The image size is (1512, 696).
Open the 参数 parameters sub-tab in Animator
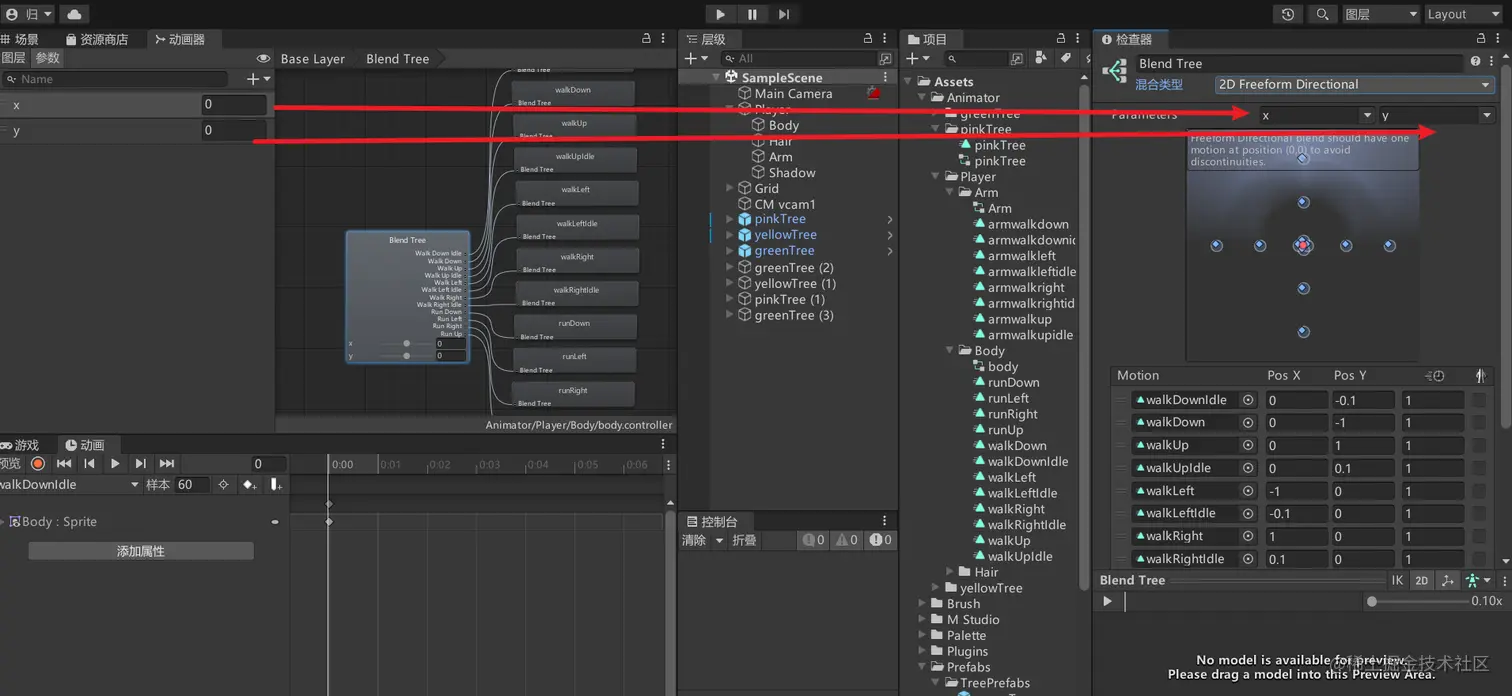coord(48,58)
